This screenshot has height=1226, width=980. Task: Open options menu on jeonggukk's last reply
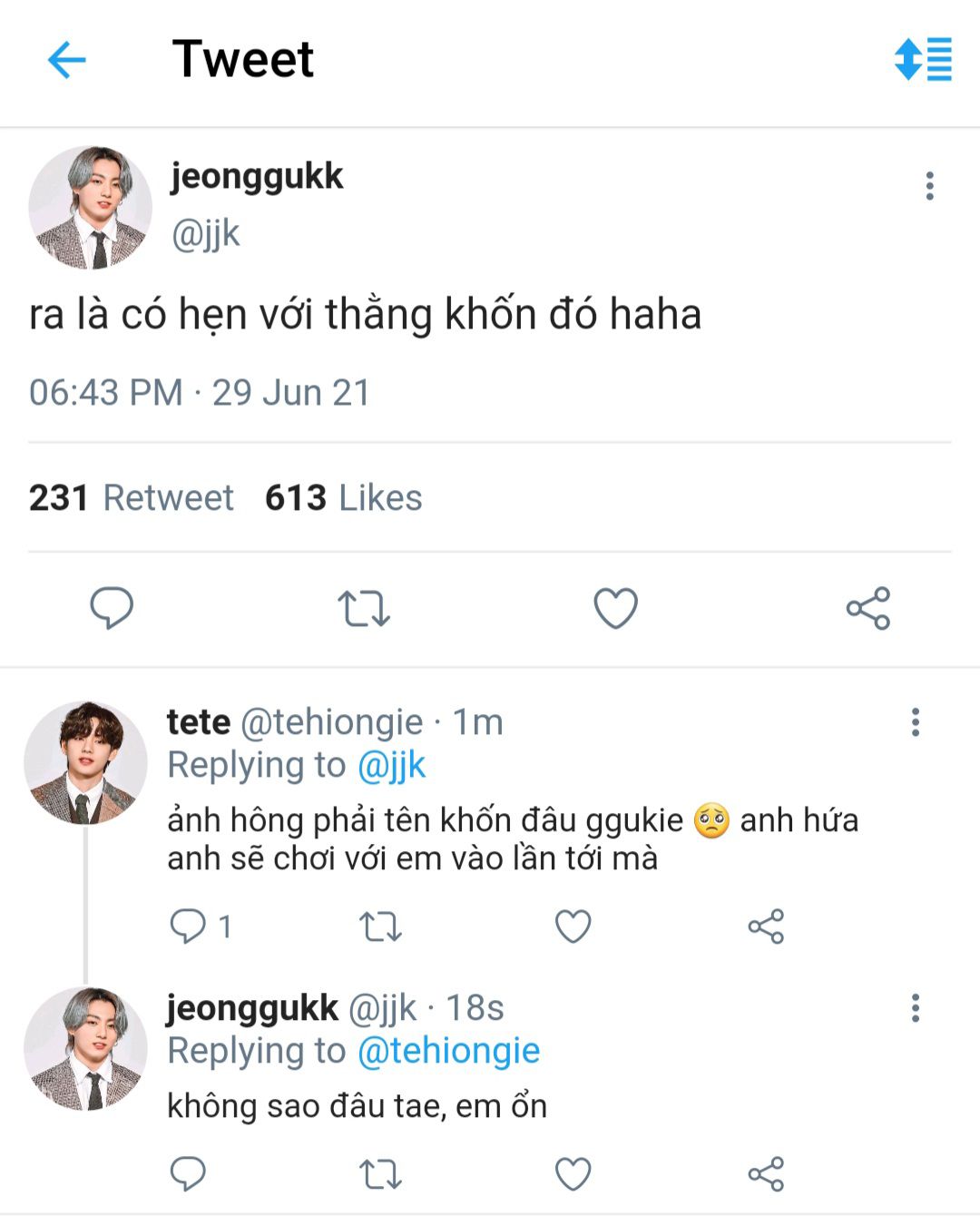[916, 1008]
